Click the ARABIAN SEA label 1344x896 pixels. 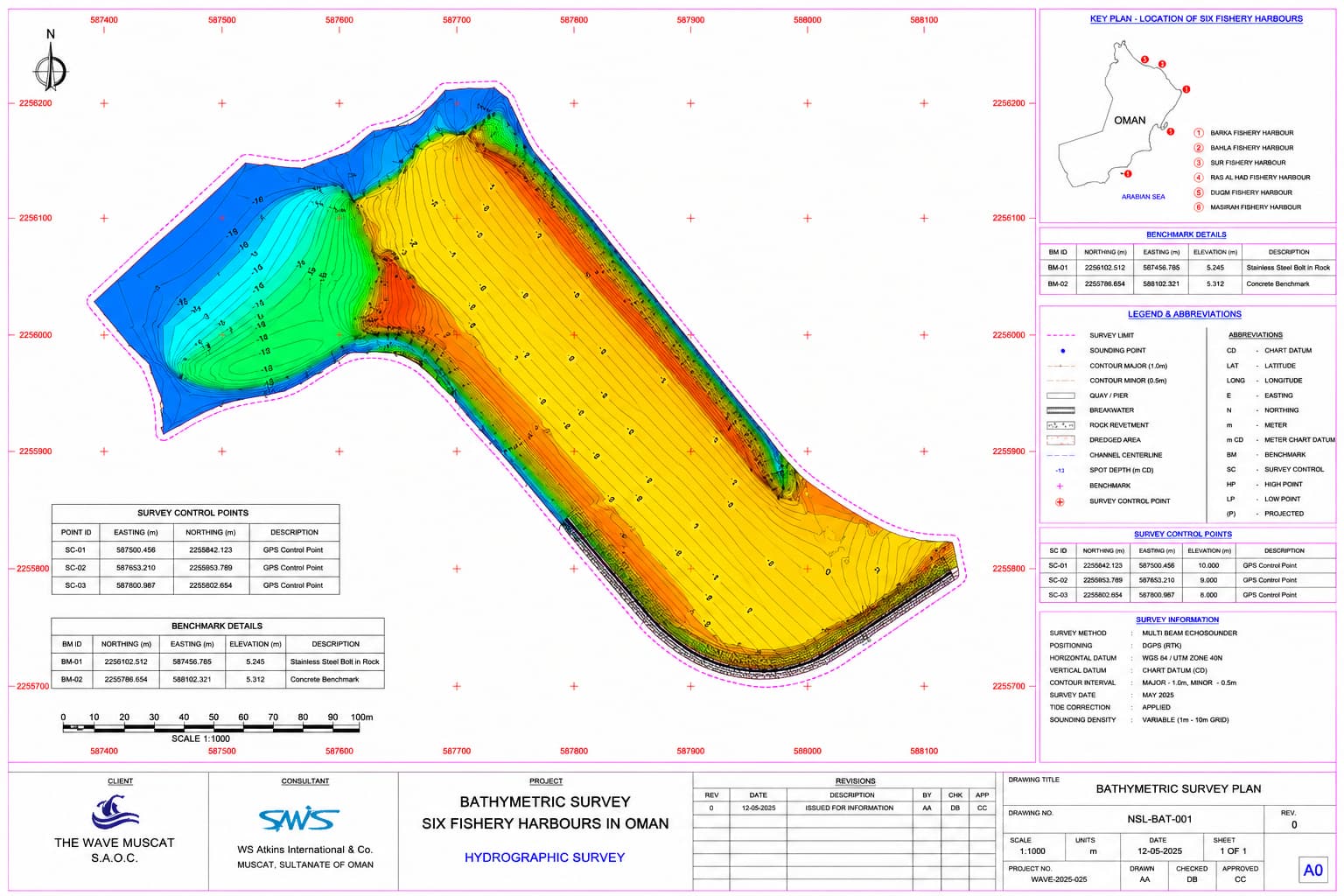coord(1143,197)
